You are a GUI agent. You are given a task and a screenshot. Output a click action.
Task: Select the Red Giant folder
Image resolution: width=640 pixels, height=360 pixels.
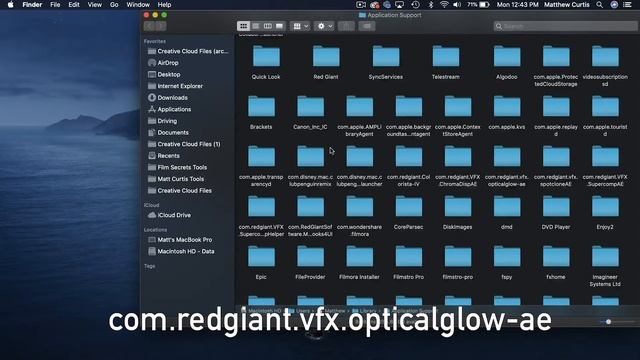[326, 57]
